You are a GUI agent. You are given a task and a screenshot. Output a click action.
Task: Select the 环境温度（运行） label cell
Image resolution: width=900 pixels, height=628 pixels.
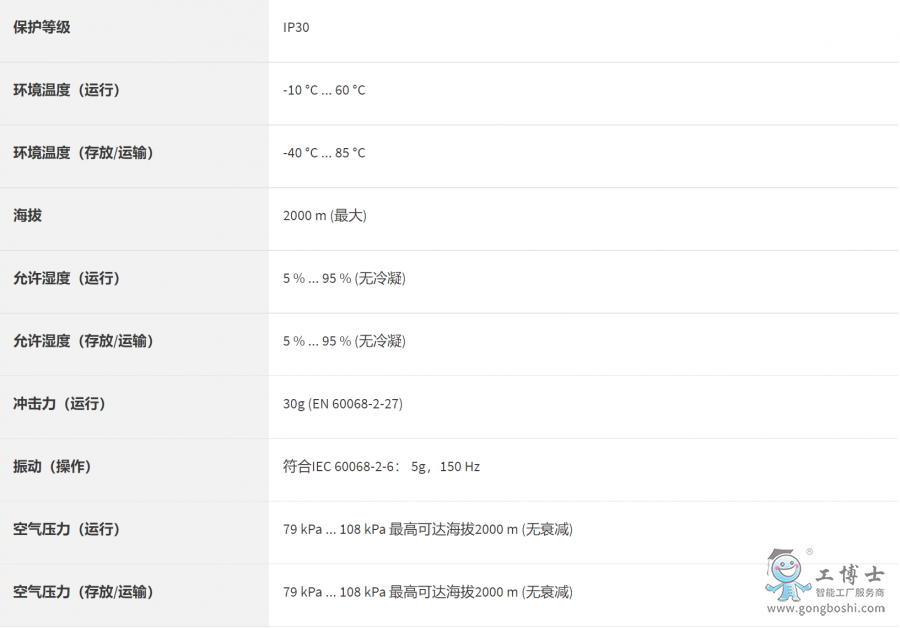click(66, 90)
